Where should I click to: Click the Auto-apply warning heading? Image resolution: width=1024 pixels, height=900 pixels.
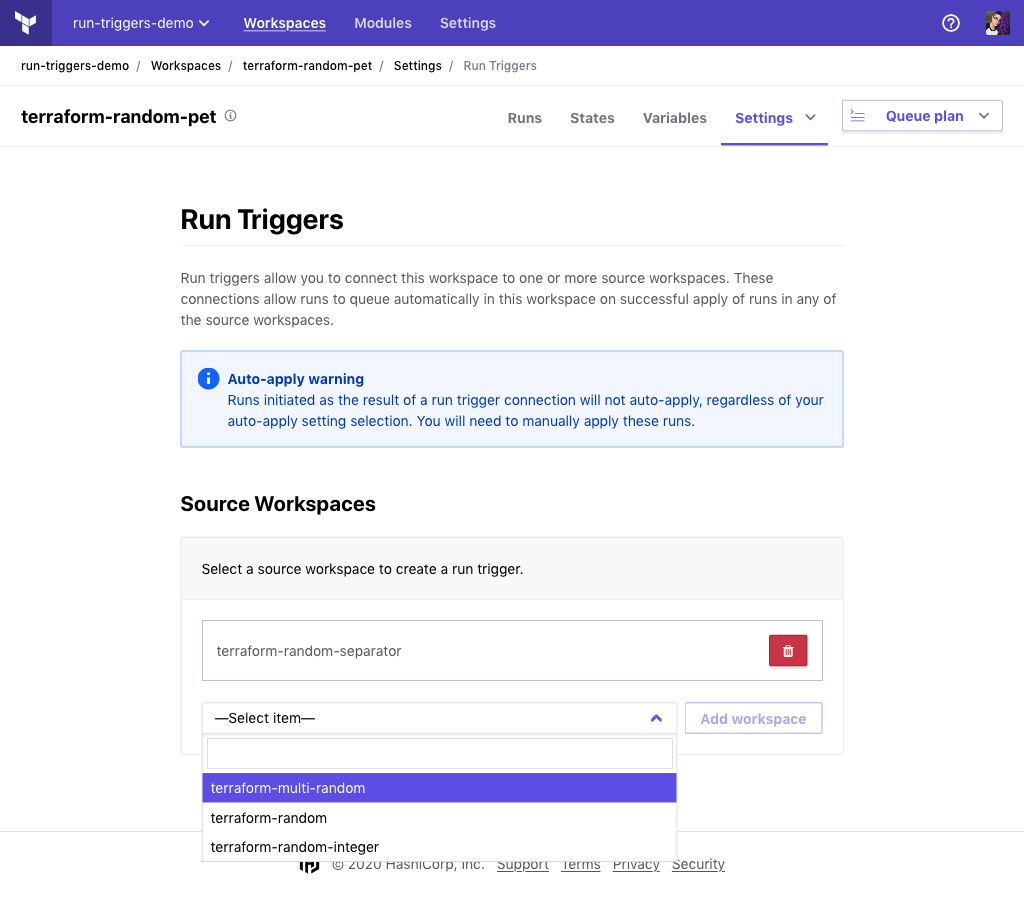tap(296, 379)
